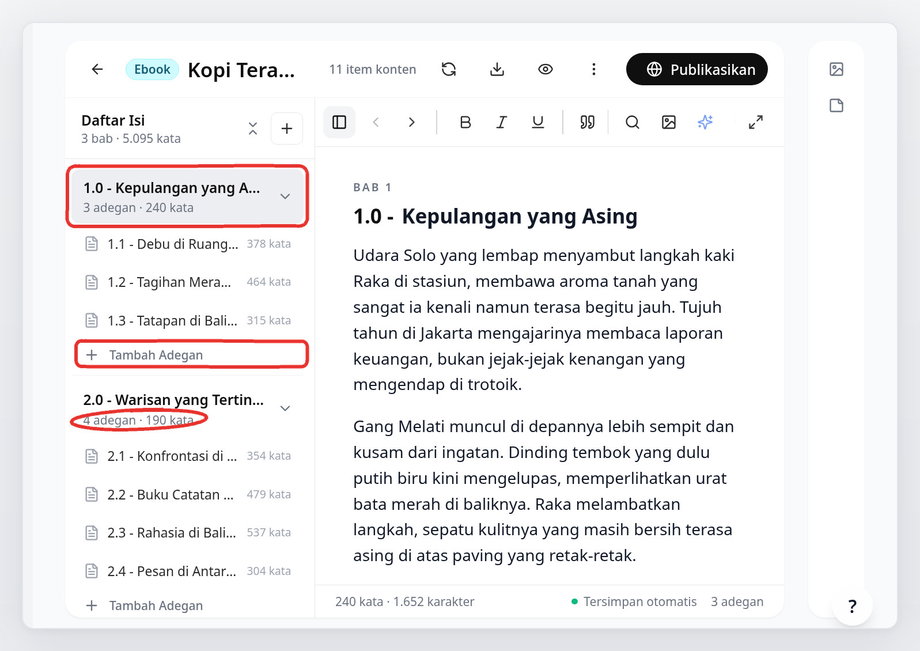Screen dimensions: 920x651
Task: Select chapter 2.0 Warisan yang Tertin...
Action: click(x=187, y=409)
